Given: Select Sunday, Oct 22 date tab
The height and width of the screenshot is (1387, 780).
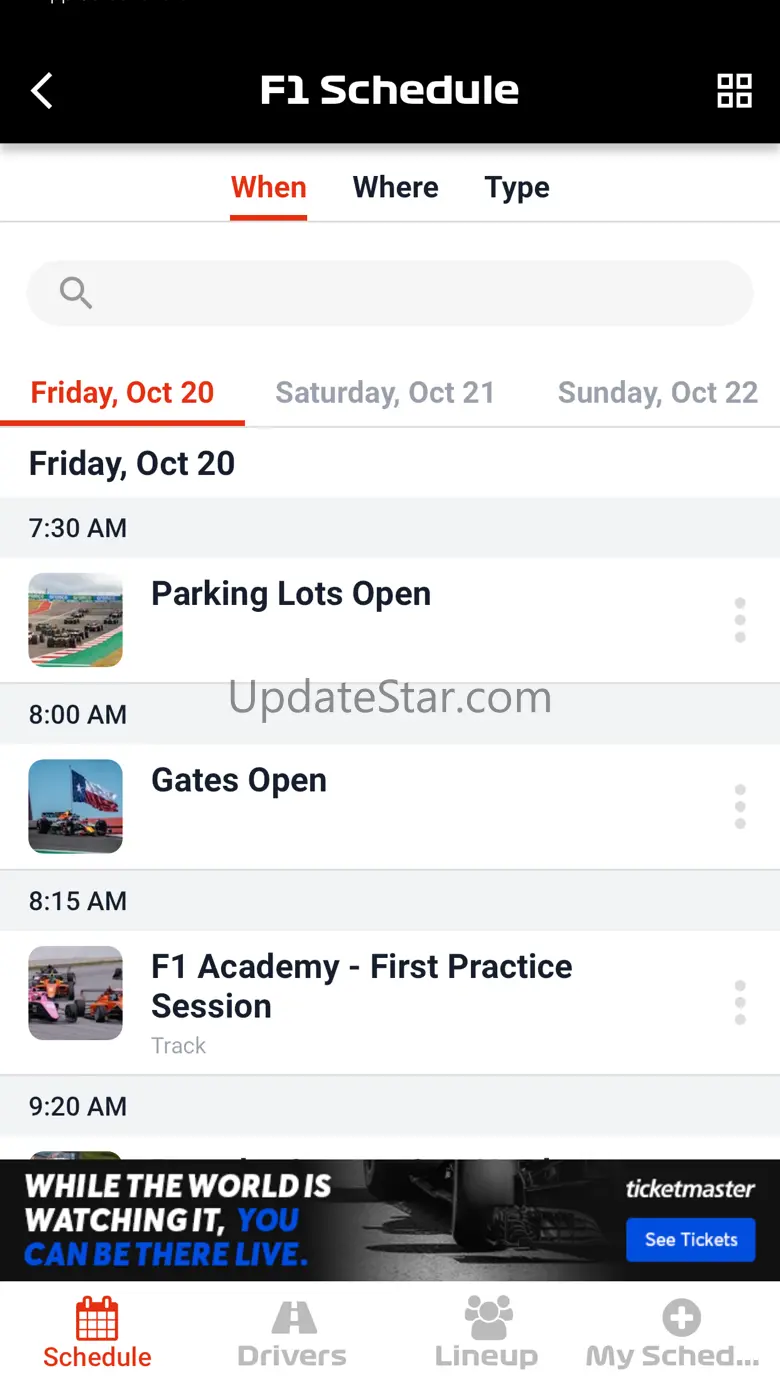Looking at the screenshot, I should [658, 393].
